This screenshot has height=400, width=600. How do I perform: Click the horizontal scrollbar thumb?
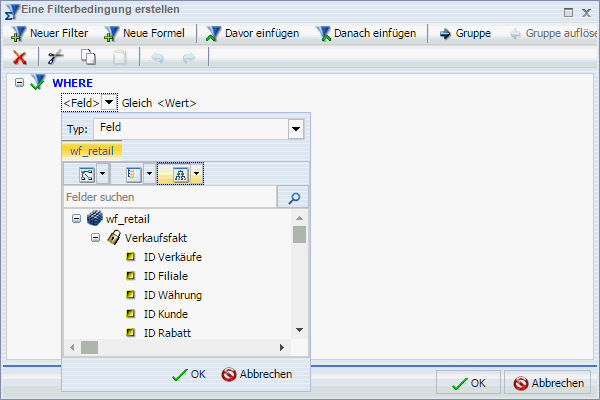click(x=90, y=348)
